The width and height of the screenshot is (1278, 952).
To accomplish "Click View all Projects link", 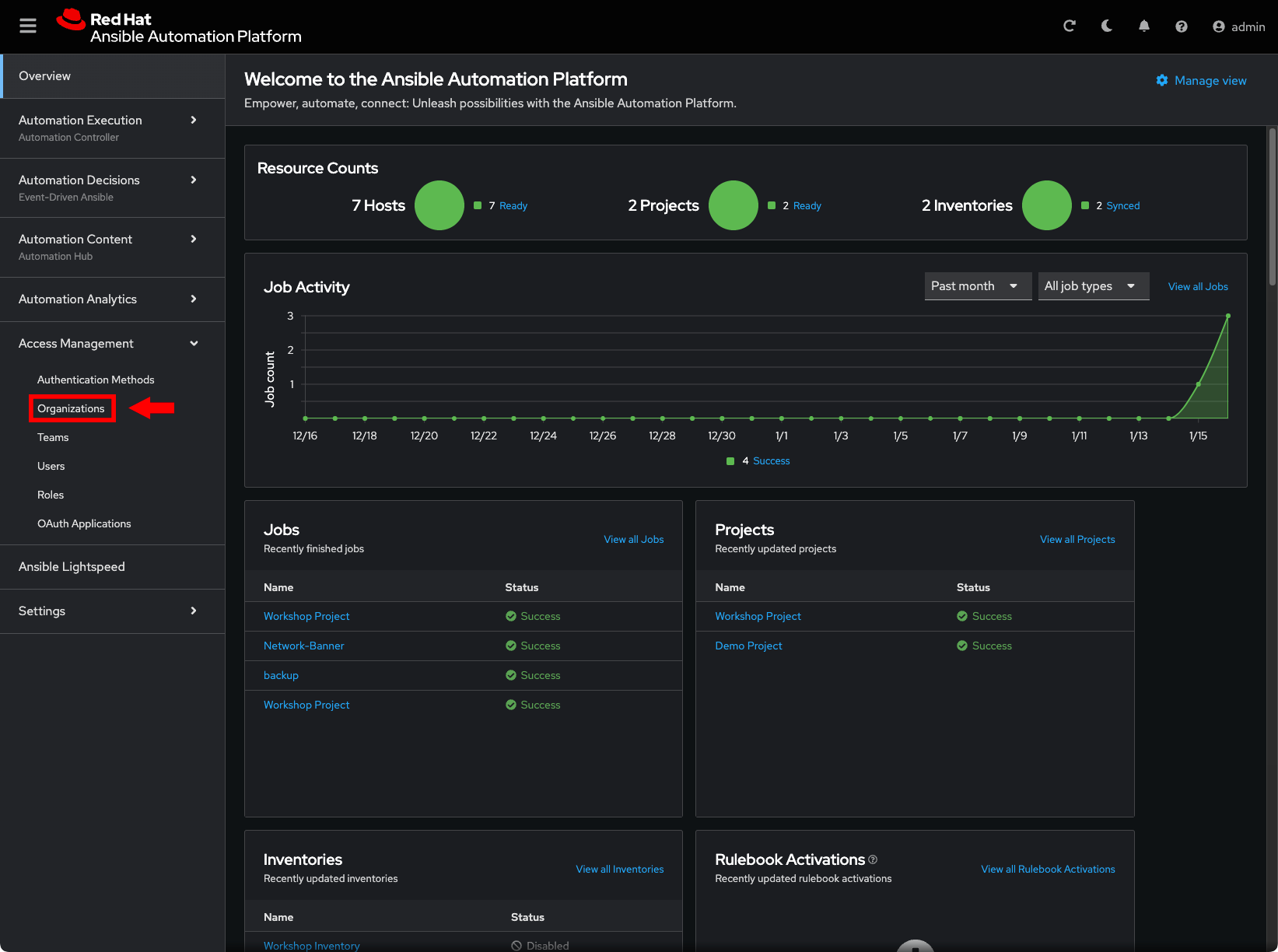I will click(1077, 540).
